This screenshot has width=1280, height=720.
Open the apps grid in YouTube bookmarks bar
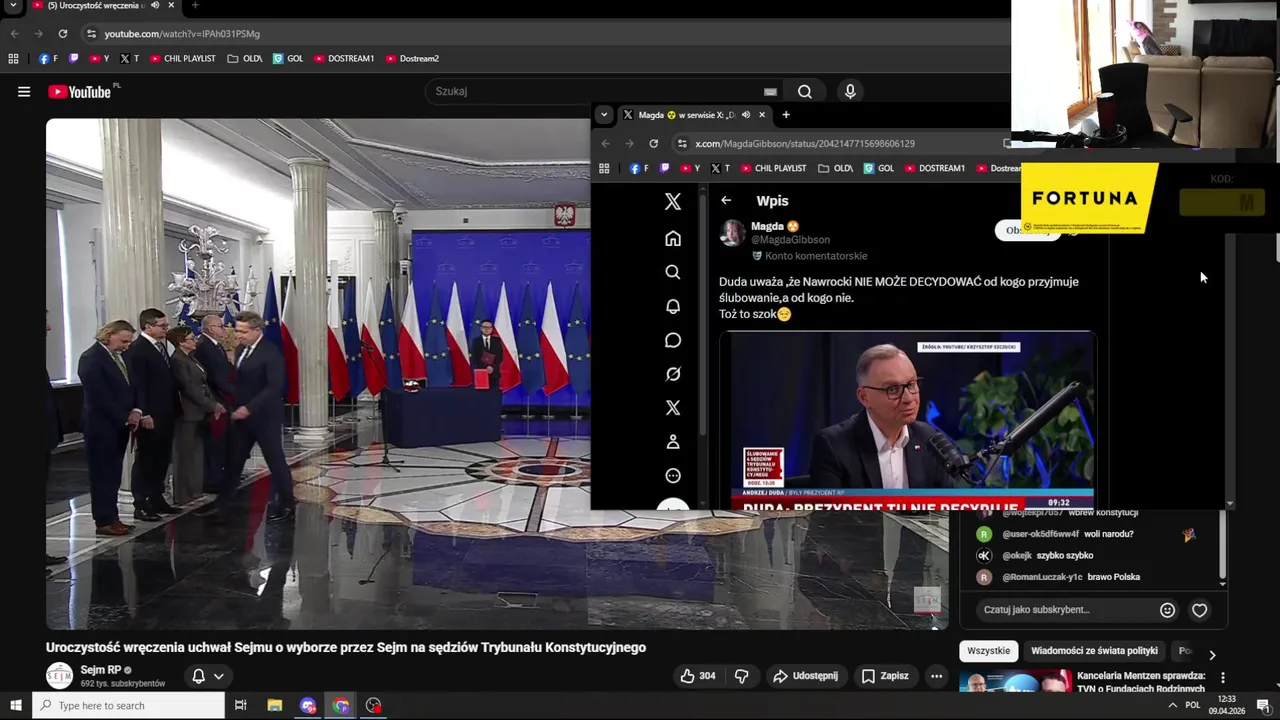(x=13, y=59)
